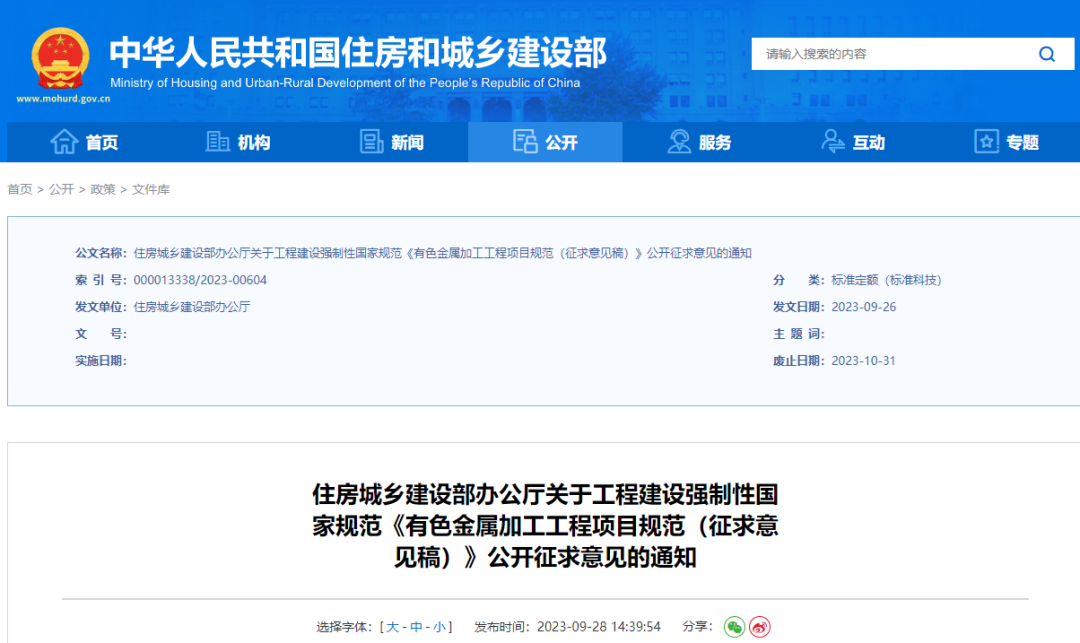
Task: Share the article via the red Weibo icon
Action: (x=759, y=626)
